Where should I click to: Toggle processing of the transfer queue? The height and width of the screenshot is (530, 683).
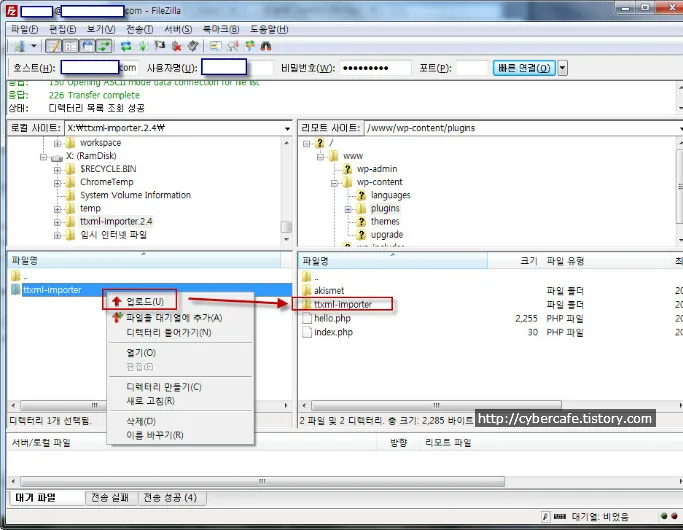(143, 46)
